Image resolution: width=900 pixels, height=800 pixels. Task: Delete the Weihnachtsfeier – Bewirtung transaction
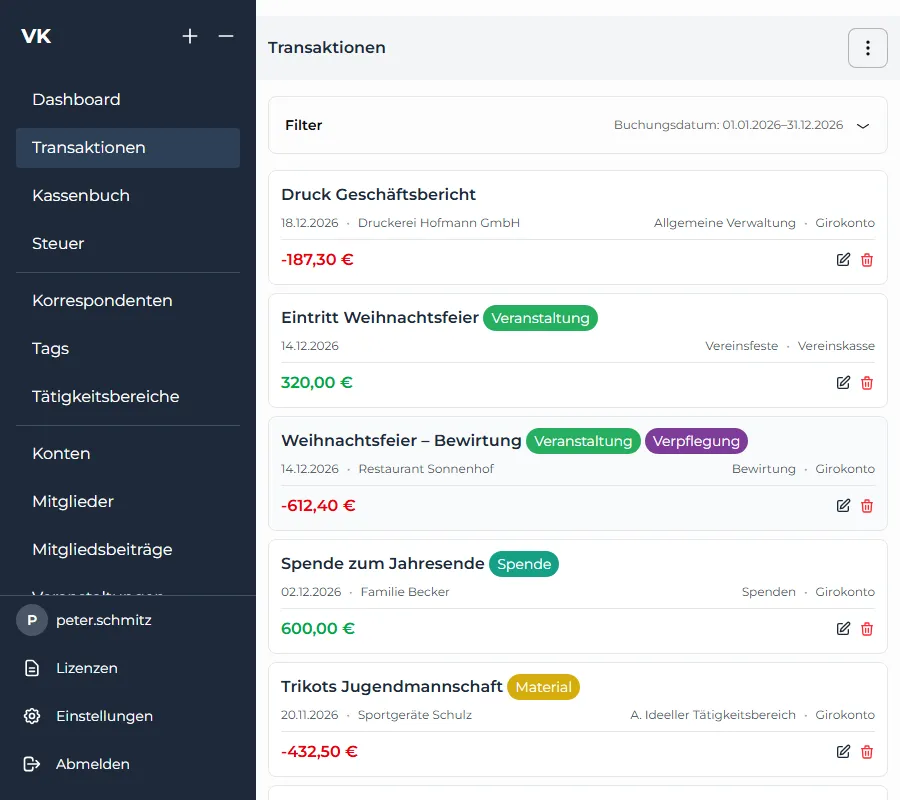pyautogui.click(x=867, y=506)
